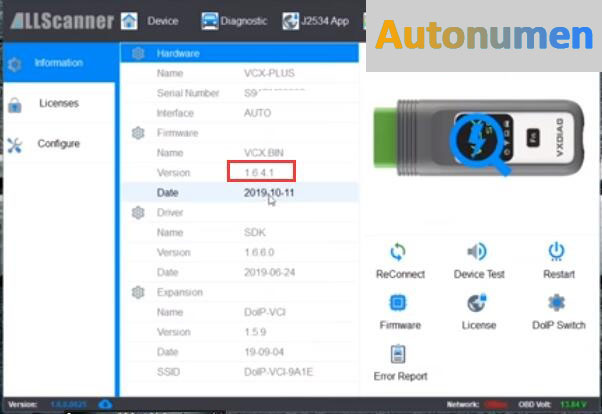Click the Restart power icon

coord(557,252)
